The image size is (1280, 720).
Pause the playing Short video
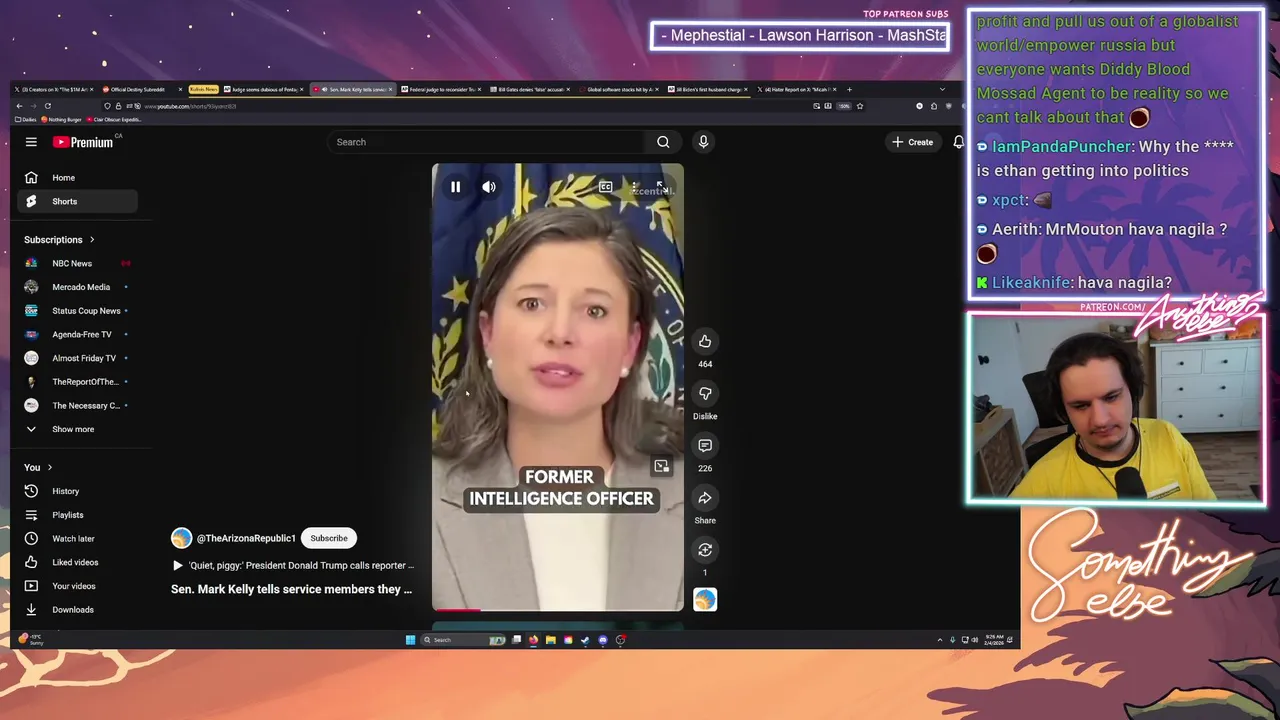point(455,187)
